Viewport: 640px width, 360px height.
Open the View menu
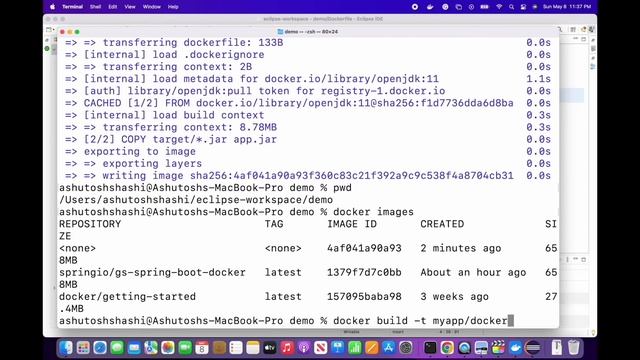[130, 7]
